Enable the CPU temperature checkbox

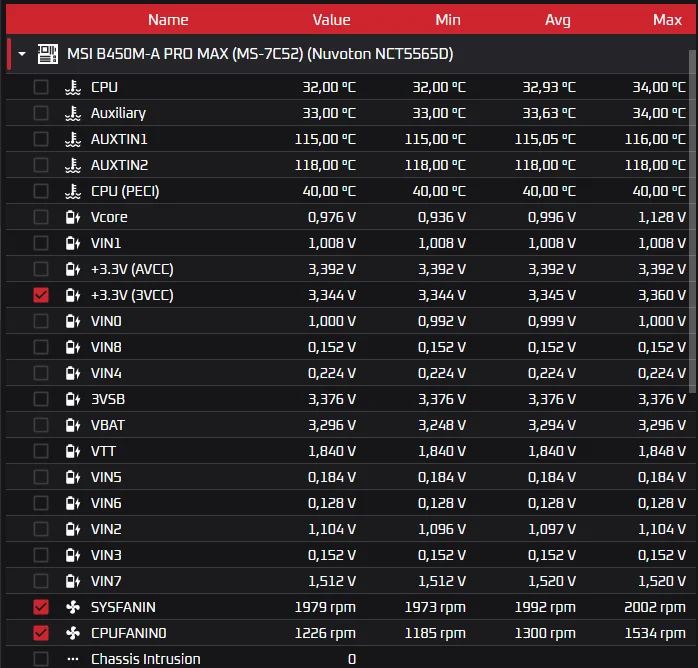41,87
